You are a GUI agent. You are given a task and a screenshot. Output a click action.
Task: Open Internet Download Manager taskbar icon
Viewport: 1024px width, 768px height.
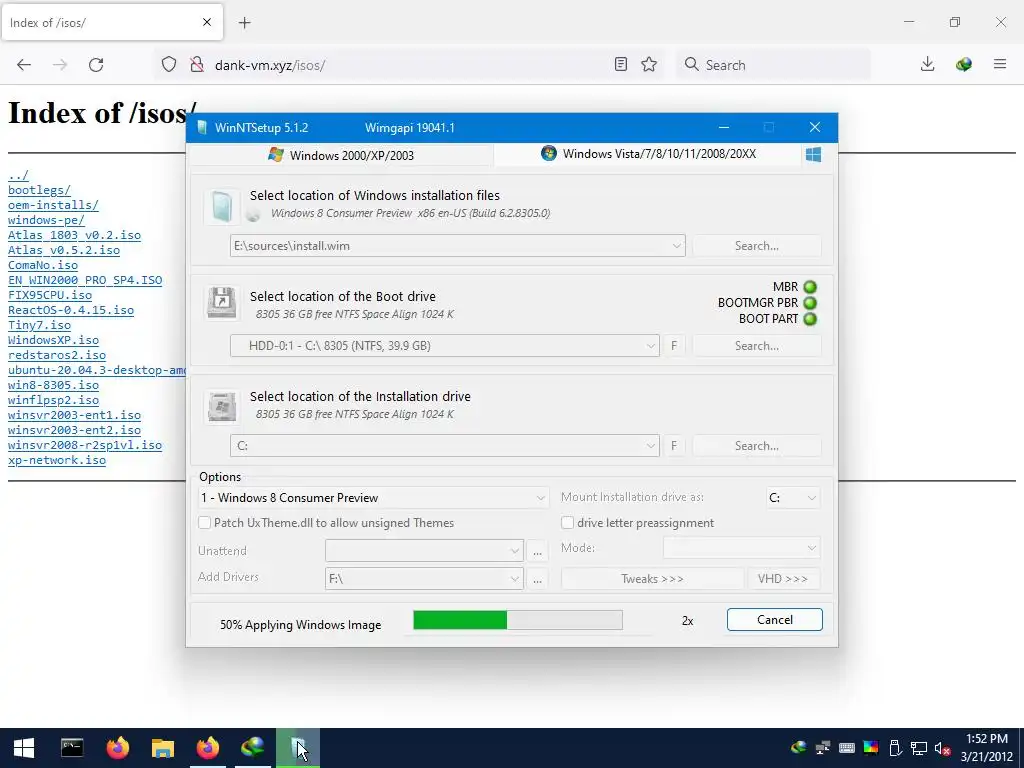253,748
